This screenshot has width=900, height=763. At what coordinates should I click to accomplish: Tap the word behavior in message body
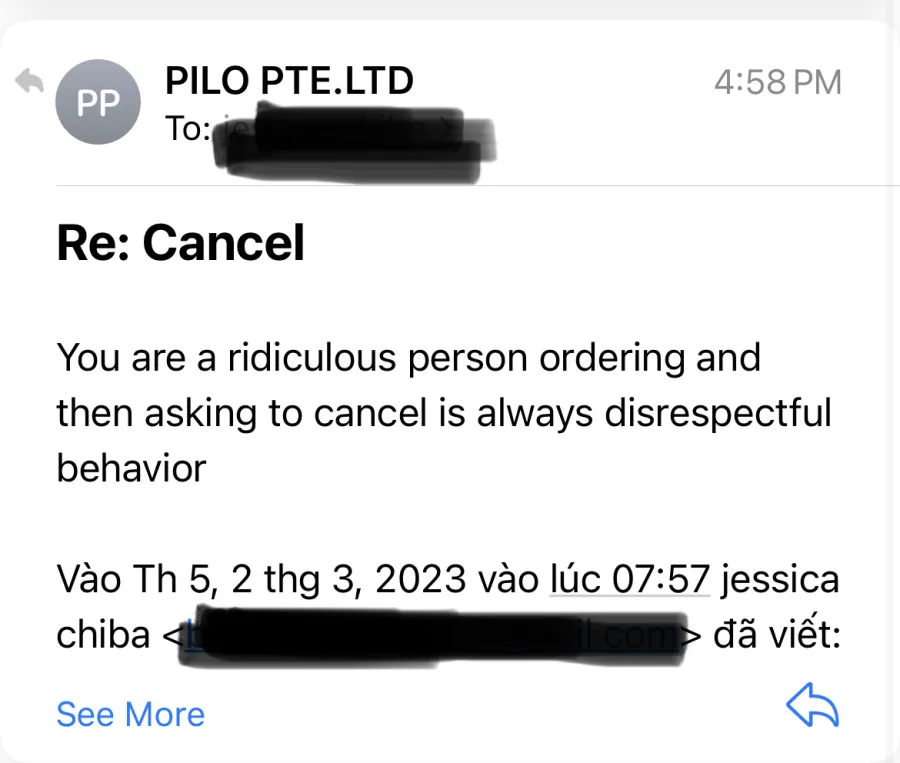pos(131,468)
